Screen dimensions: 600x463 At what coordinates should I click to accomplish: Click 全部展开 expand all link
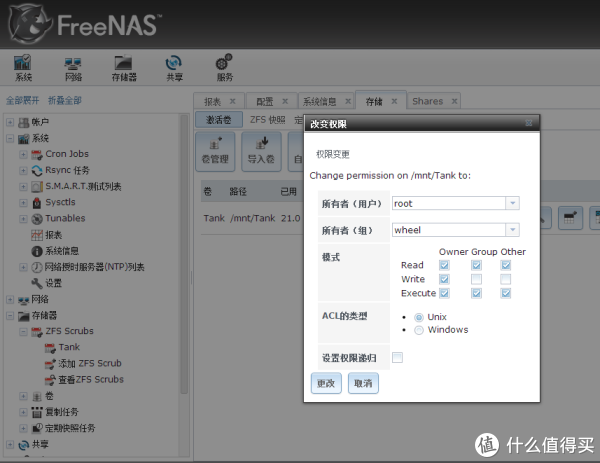click(22, 101)
